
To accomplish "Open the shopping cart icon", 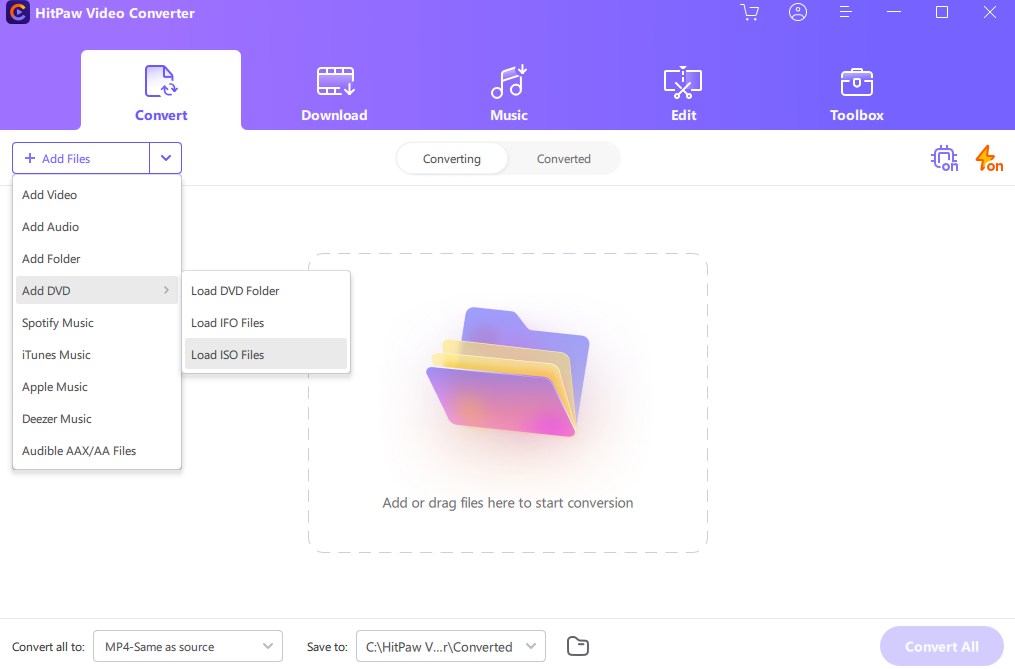I will [750, 12].
